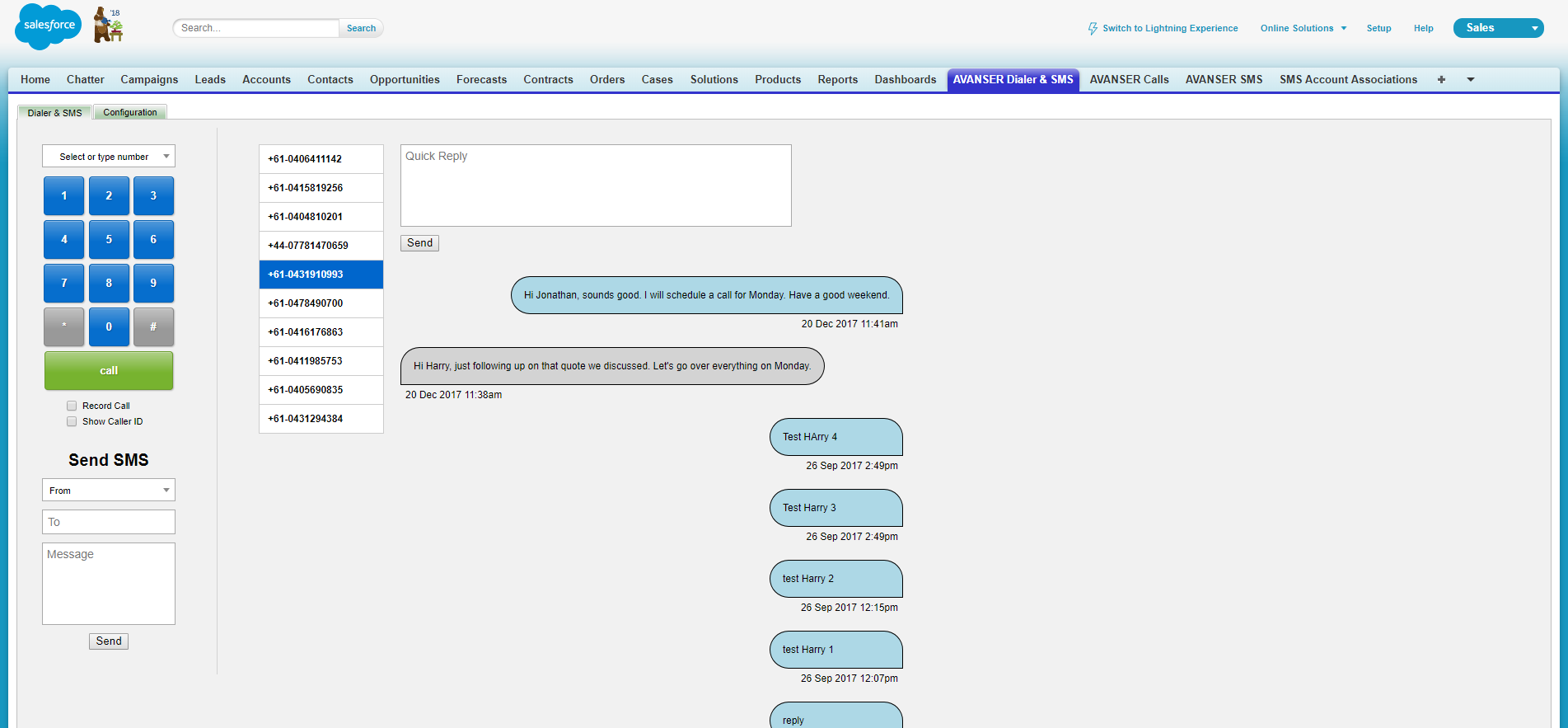This screenshot has height=728, width=1568.
Task: Open SMS Account Associations tab
Action: [1349, 79]
